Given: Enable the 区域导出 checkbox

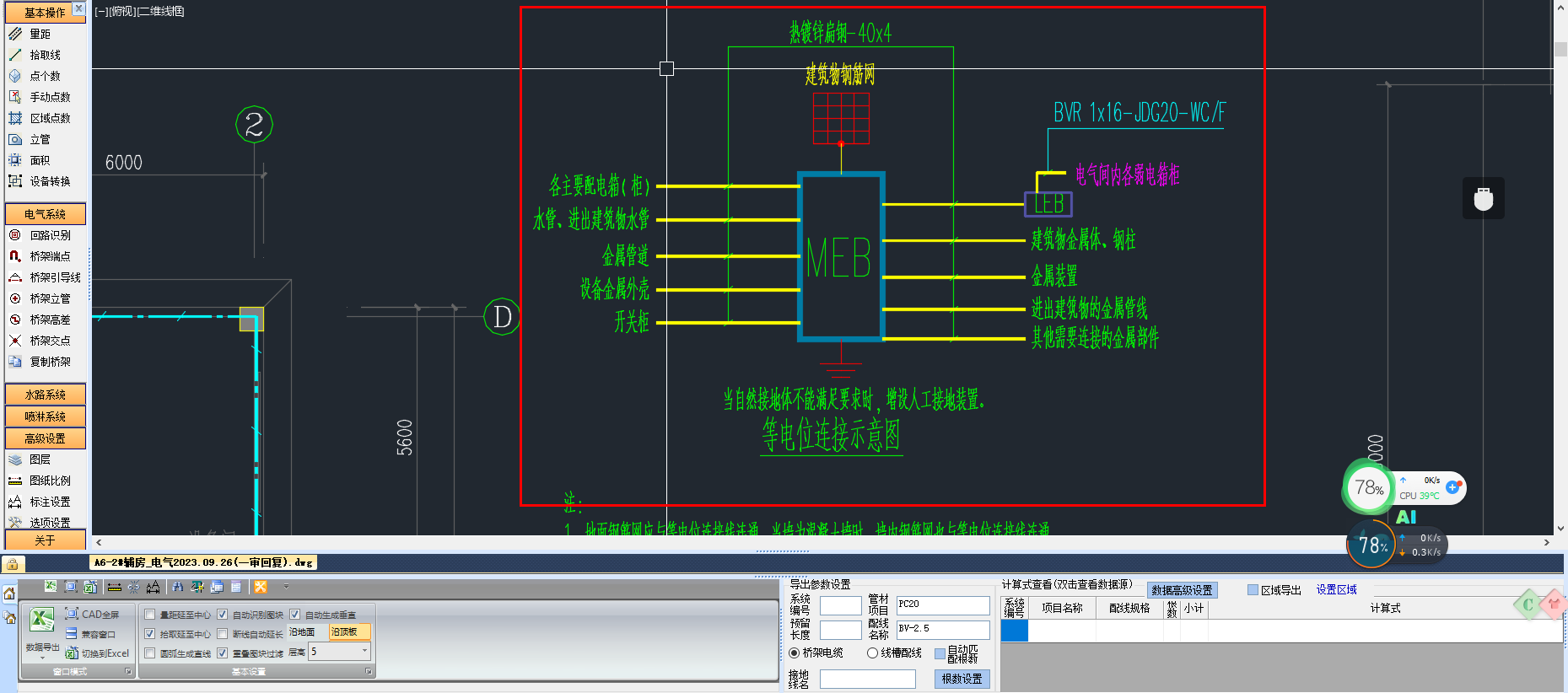Looking at the screenshot, I should 1253,590.
